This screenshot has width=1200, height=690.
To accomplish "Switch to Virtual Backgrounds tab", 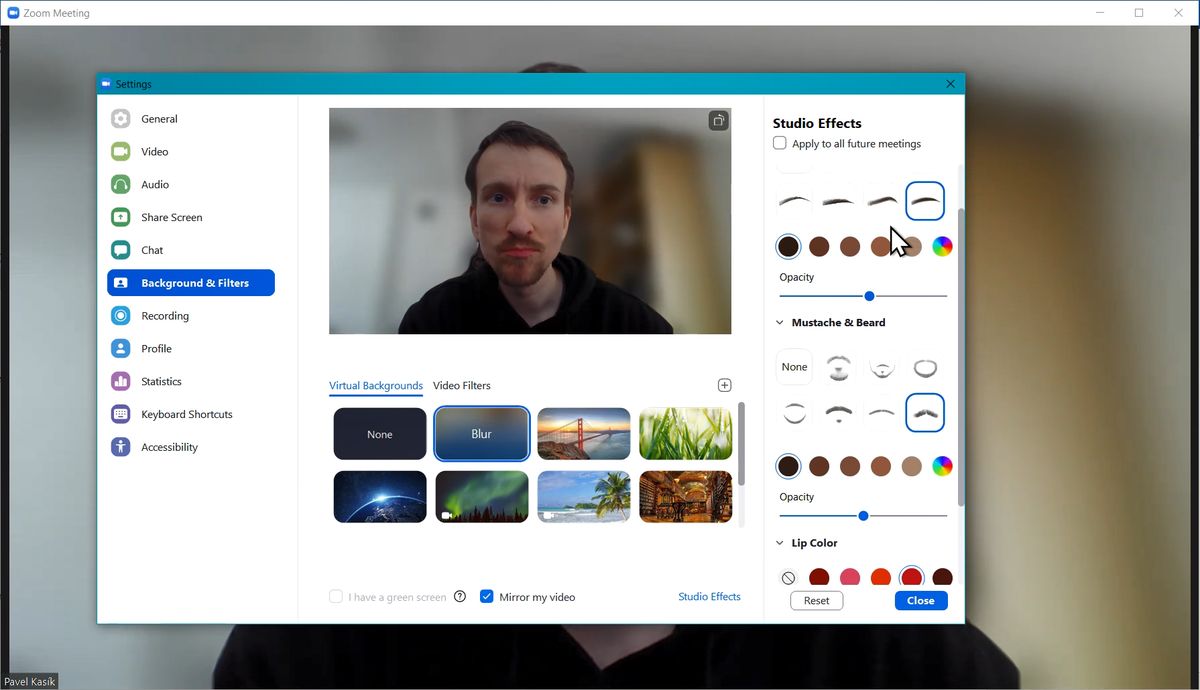I will click(376, 385).
